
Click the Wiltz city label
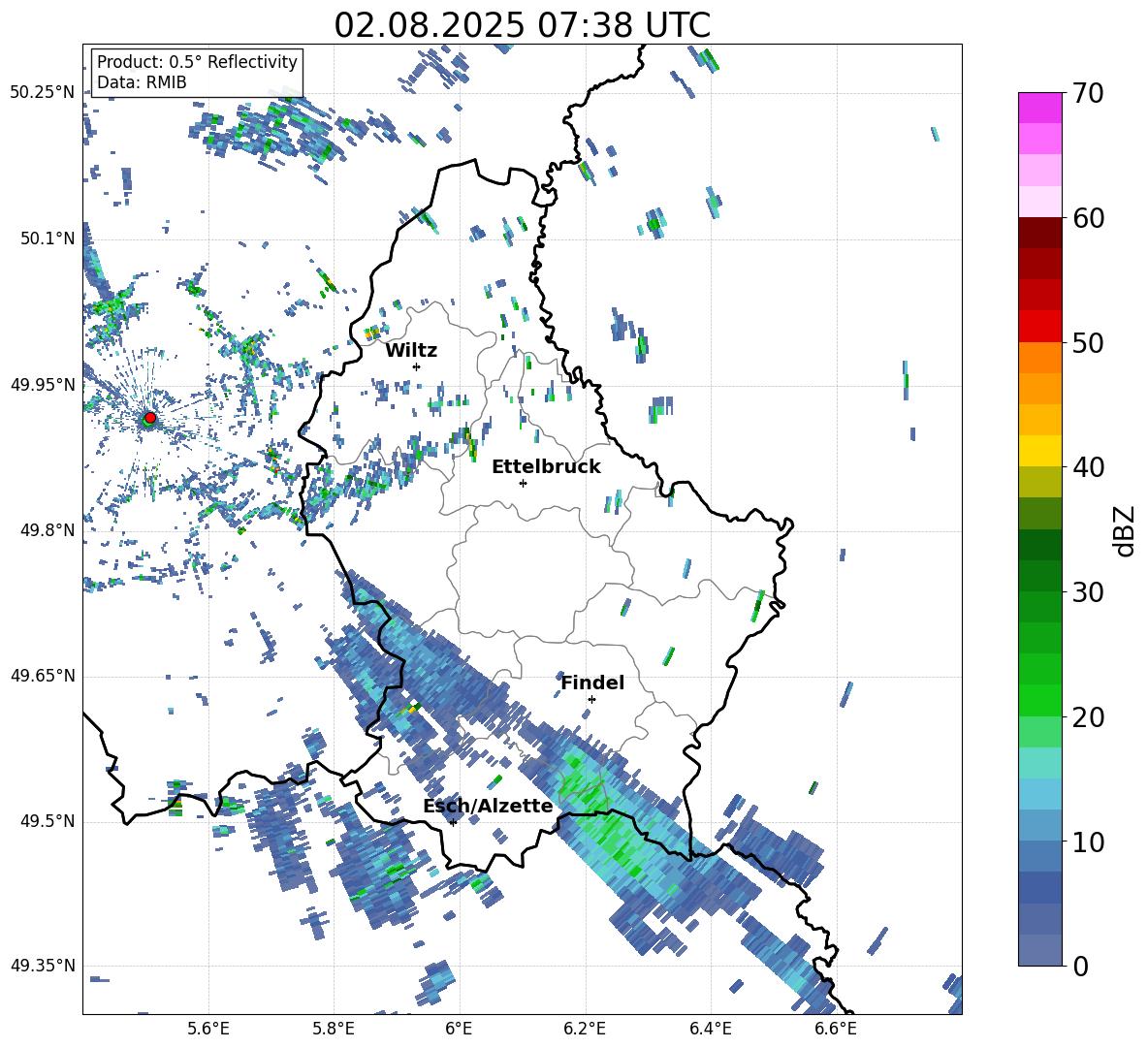click(411, 351)
